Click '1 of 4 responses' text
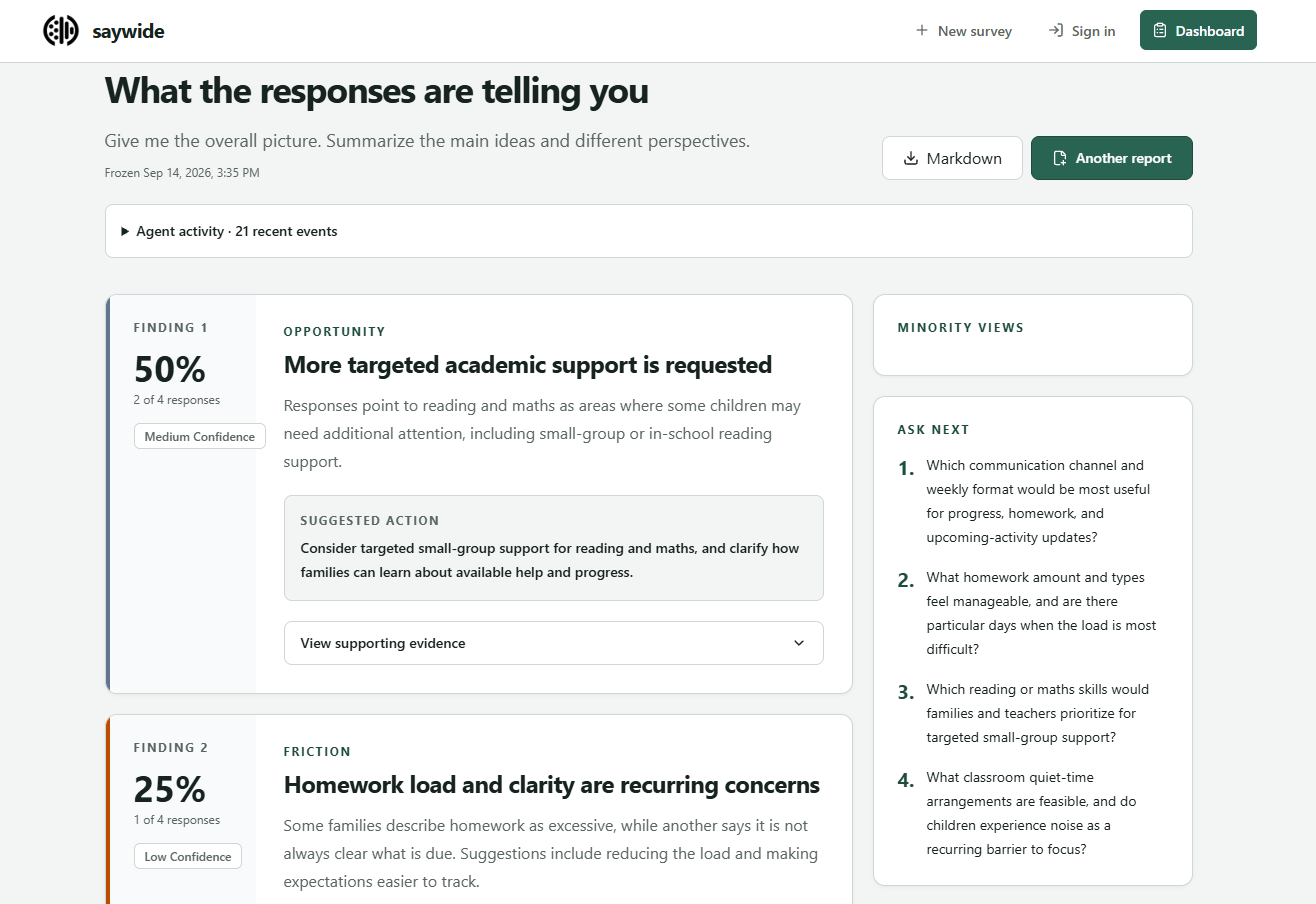Screen dimensions: 1316x904 click(177, 820)
